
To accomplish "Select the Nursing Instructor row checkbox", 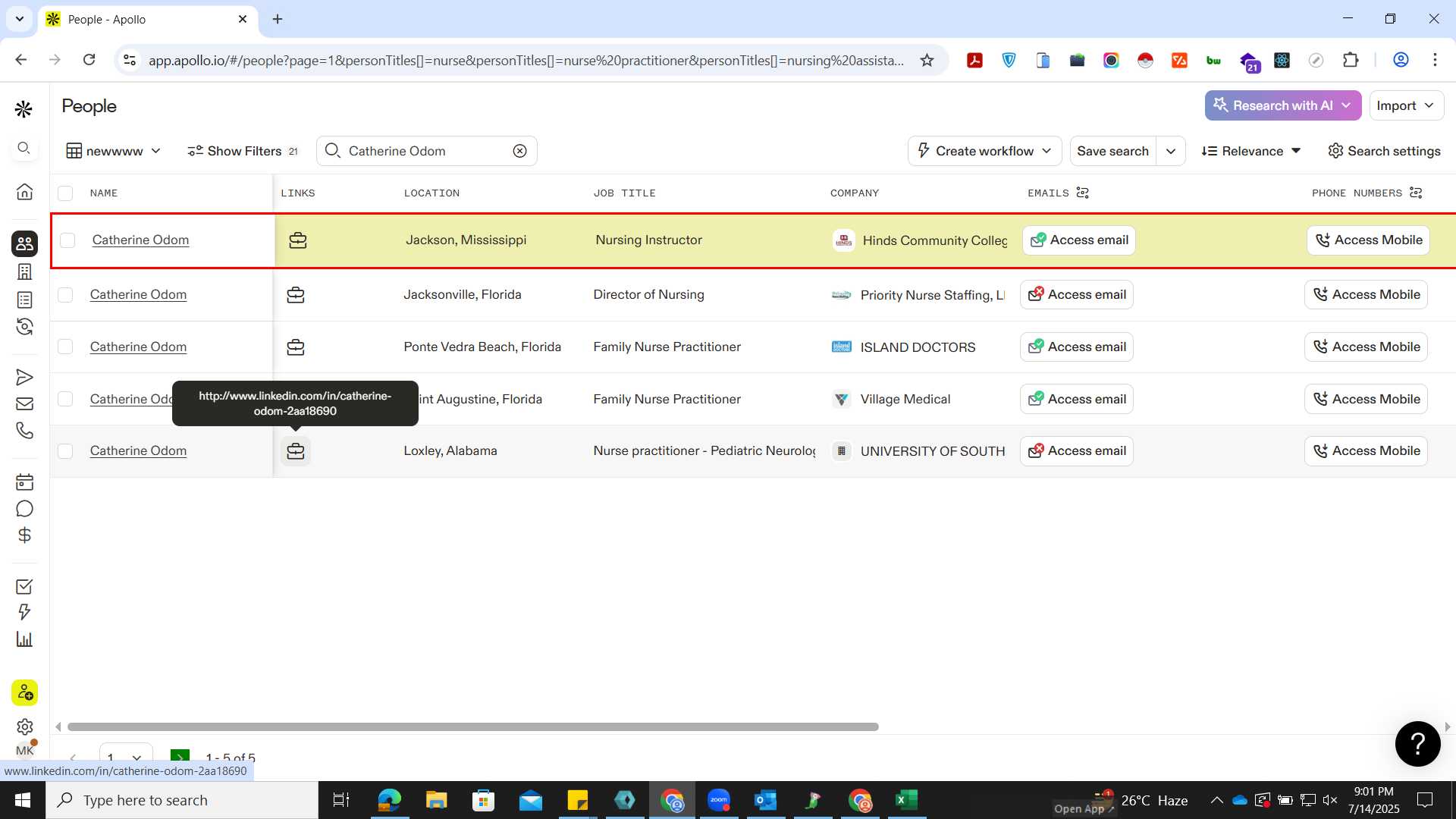I will click(x=67, y=240).
